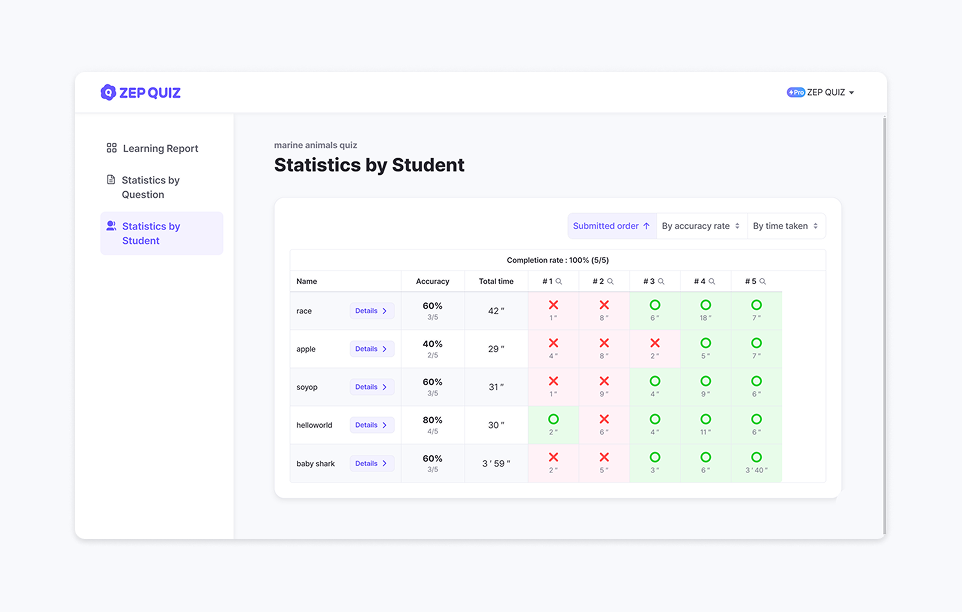Viewport: 962px width, 612px height.
Task: View Details for baby shark
Action: coord(371,464)
